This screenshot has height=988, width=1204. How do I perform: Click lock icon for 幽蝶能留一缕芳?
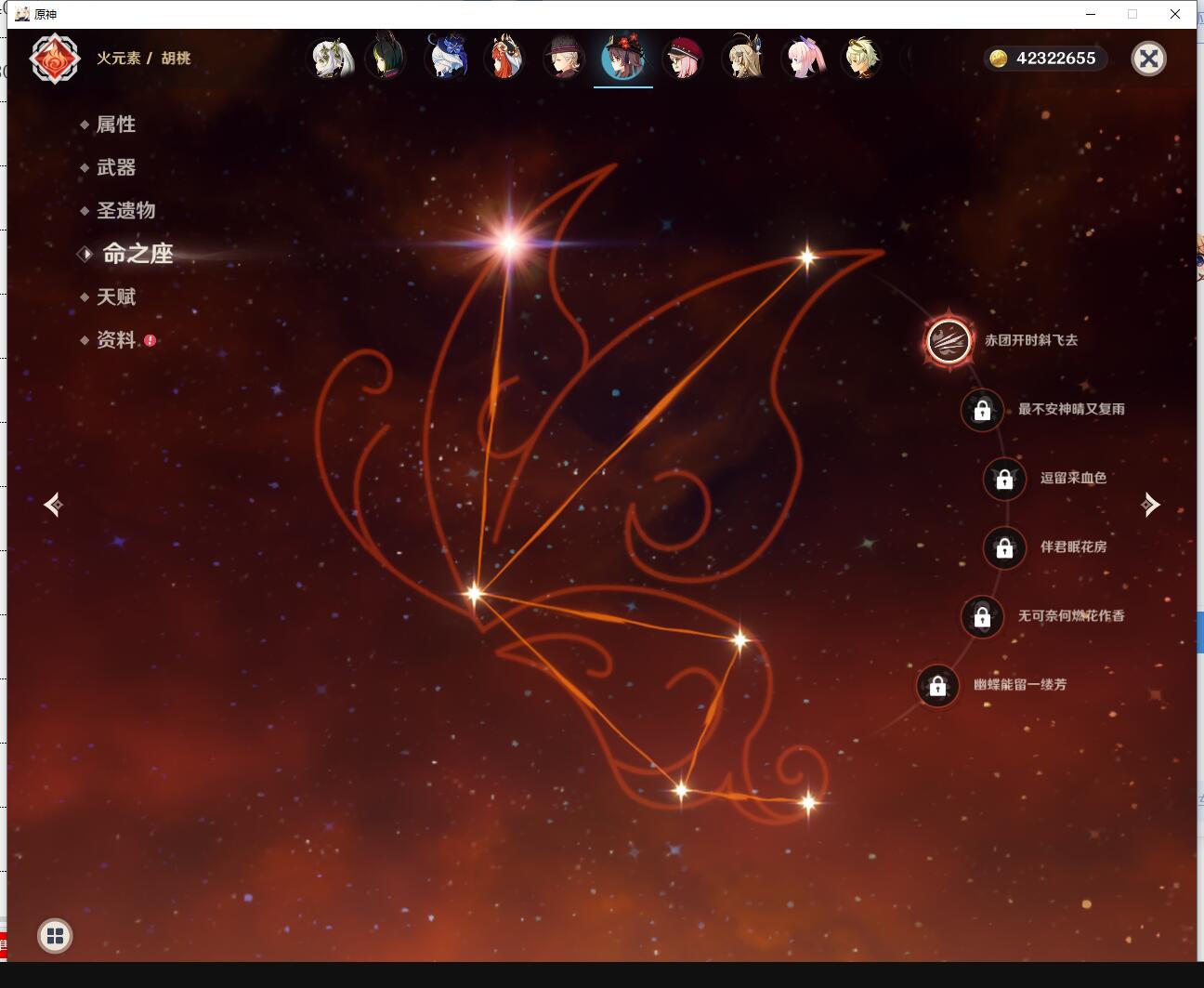[937, 686]
